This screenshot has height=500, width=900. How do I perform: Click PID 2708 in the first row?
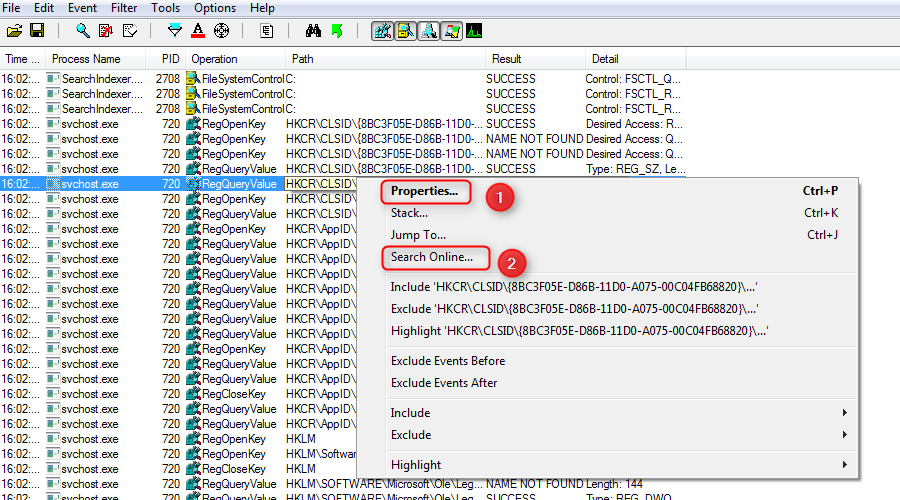click(x=168, y=79)
